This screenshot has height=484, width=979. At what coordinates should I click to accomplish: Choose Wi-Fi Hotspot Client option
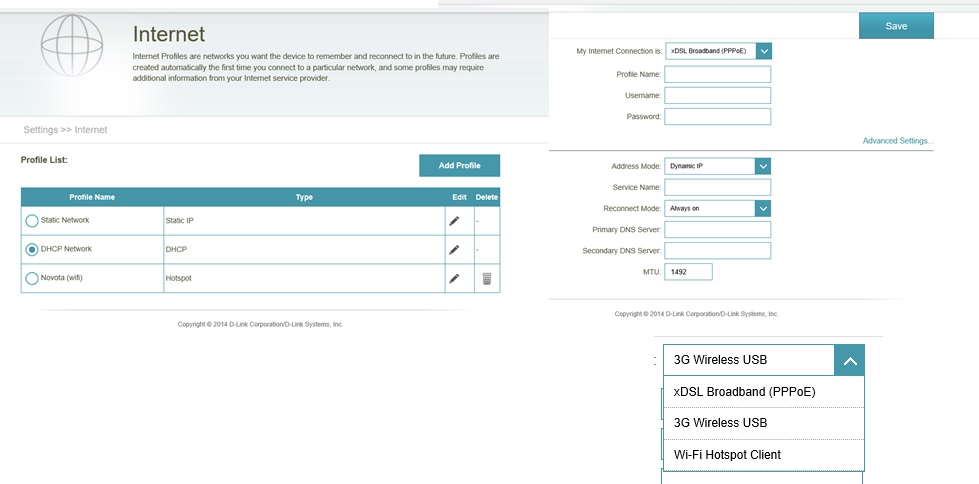point(764,455)
